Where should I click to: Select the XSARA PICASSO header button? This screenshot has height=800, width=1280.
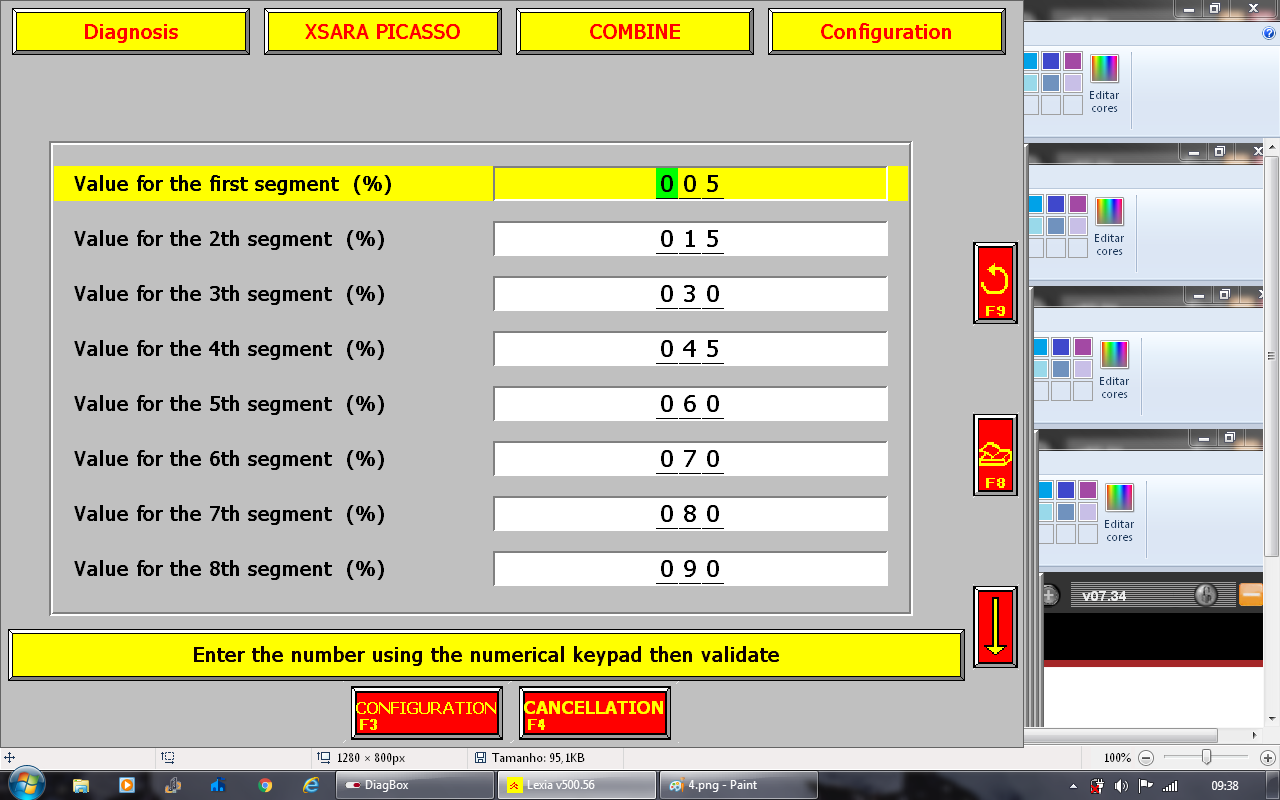[x=383, y=32]
